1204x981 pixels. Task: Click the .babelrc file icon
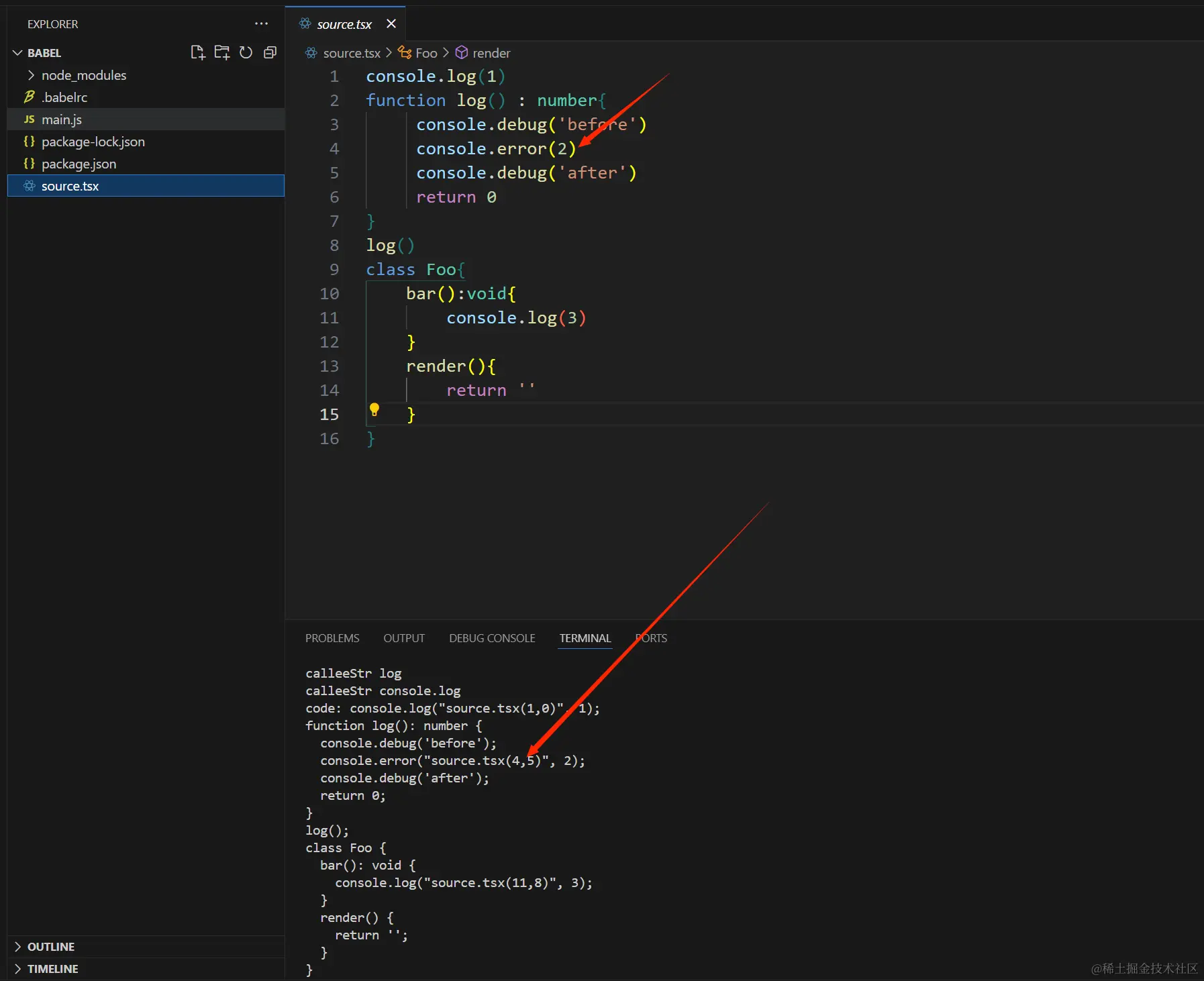29,97
